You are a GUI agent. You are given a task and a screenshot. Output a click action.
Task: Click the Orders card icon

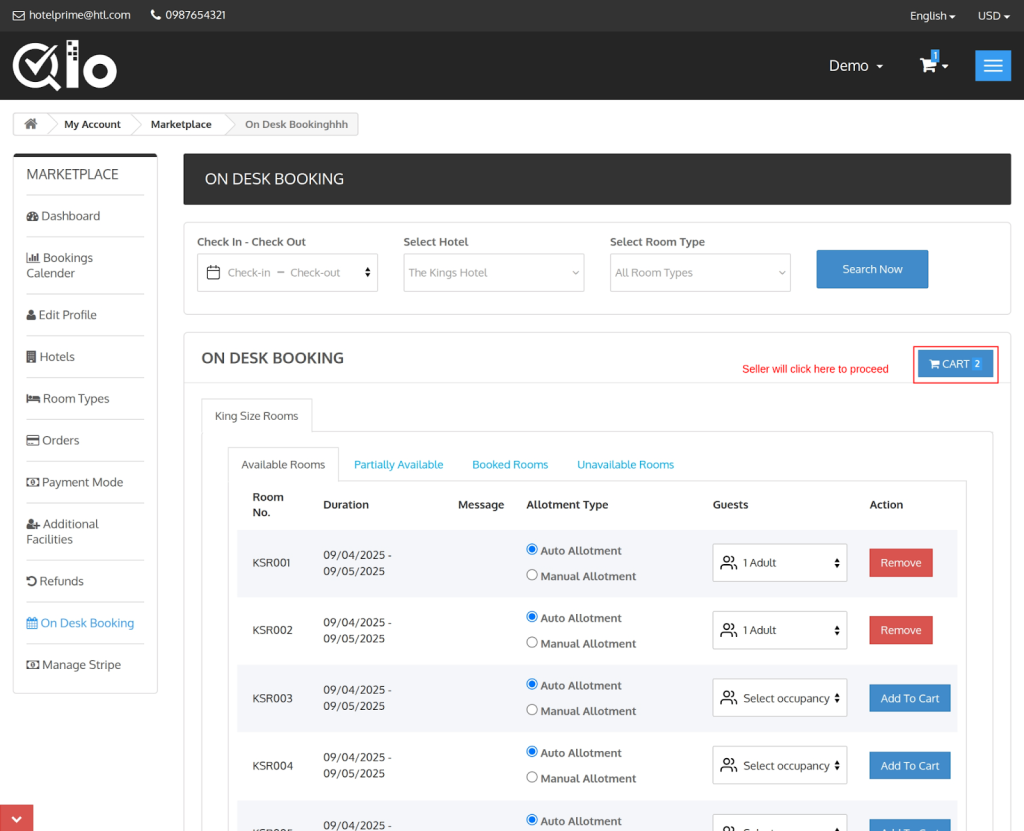pyautogui.click(x=33, y=440)
